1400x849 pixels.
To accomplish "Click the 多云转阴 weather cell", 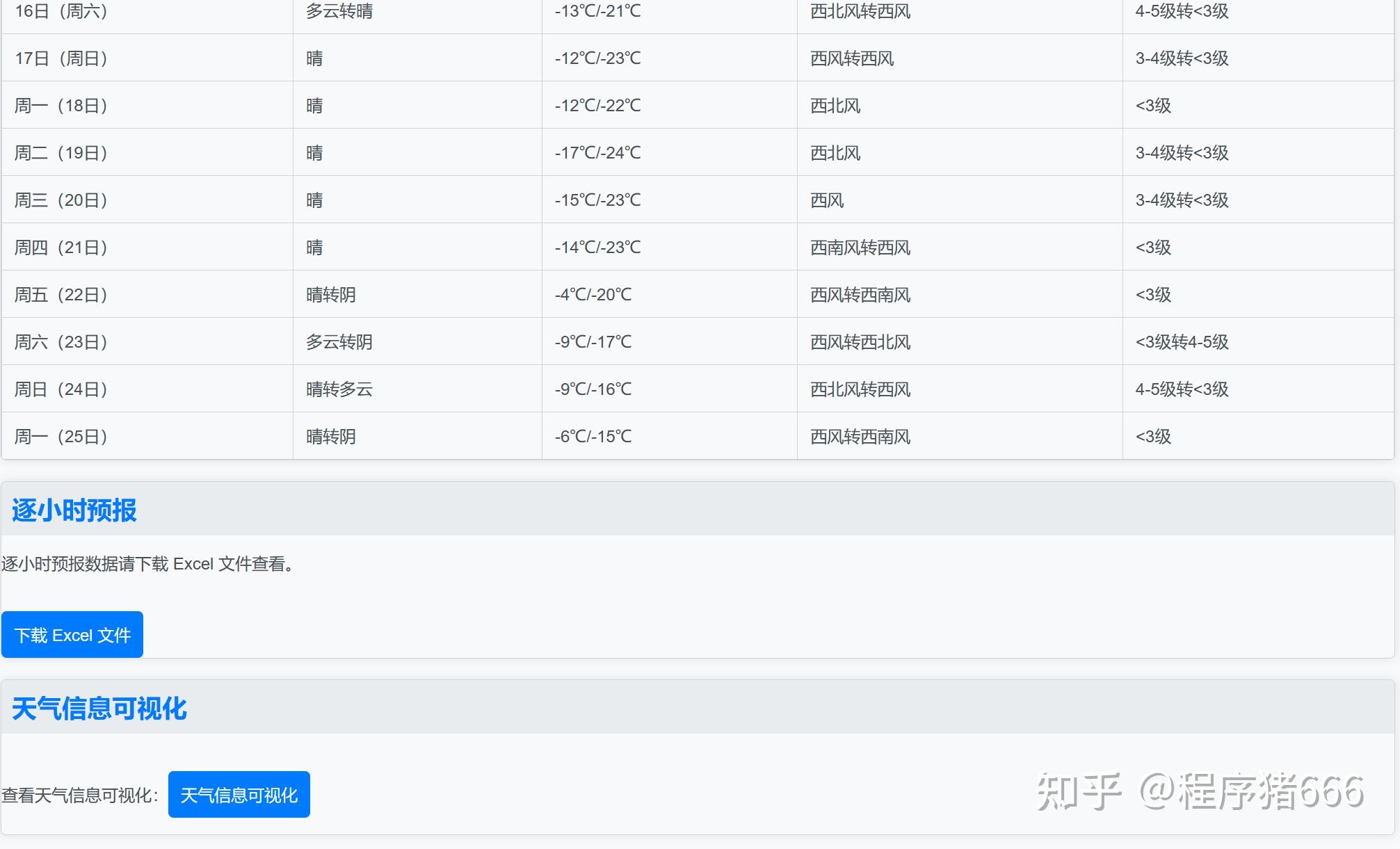I will (x=339, y=342).
